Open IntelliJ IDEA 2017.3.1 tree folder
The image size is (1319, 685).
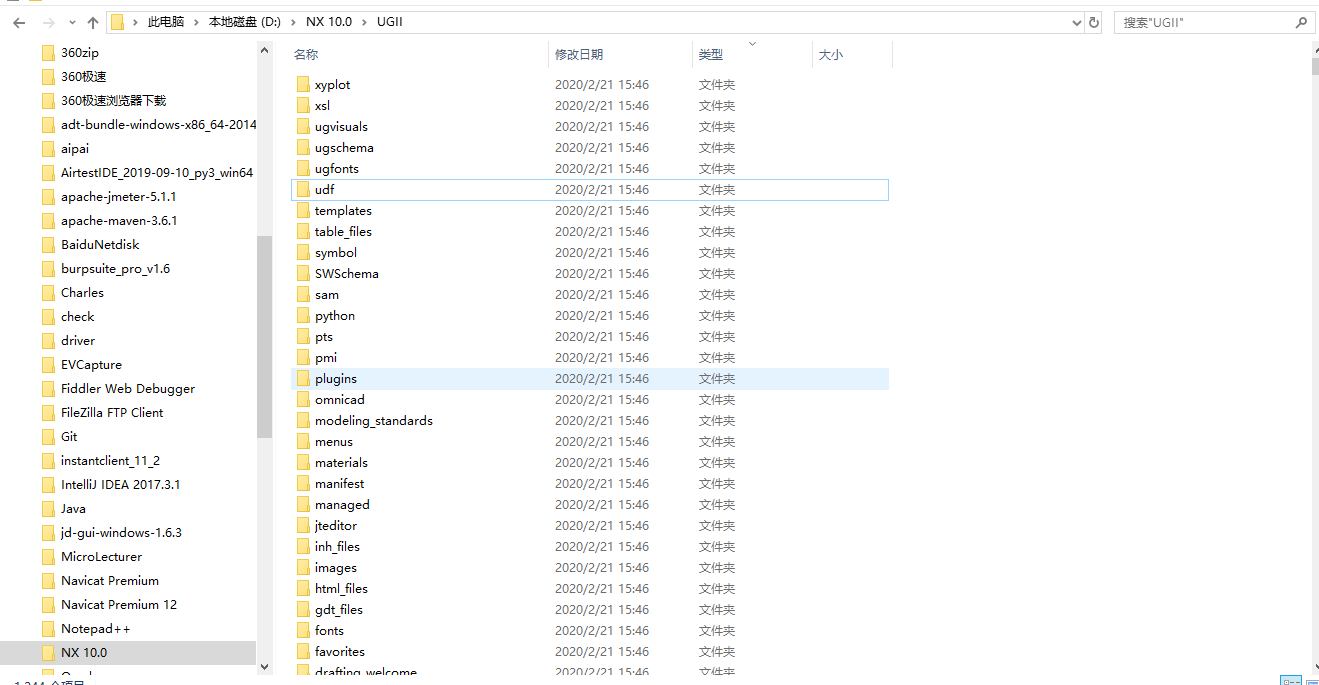[x=121, y=484]
